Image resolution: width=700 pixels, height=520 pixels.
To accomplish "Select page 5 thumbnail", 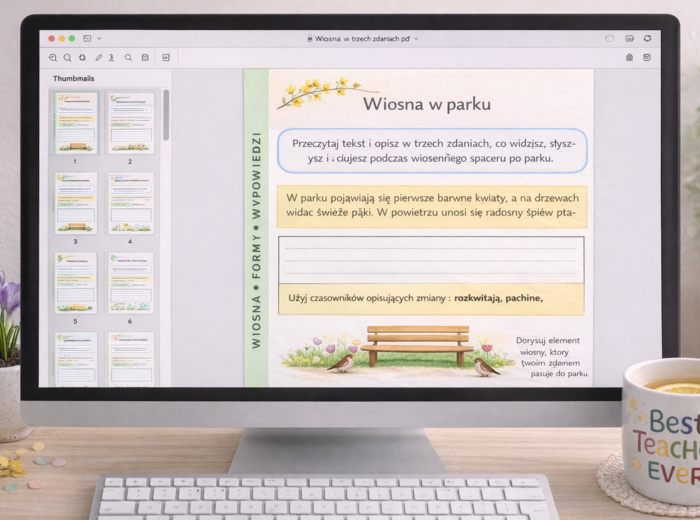I will pyautogui.click(x=76, y=283).
